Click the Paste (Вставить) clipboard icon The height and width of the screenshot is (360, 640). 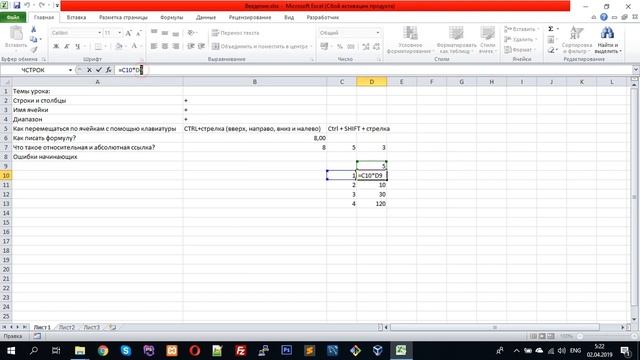point(16,33)
